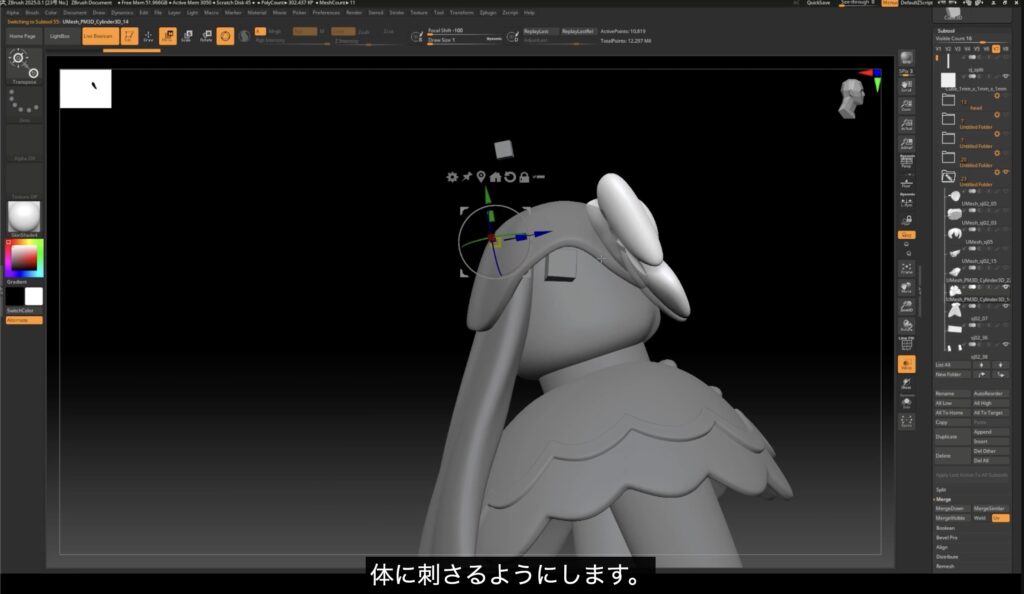Select the Move mode toolbar icon

[x=168, y=36]
